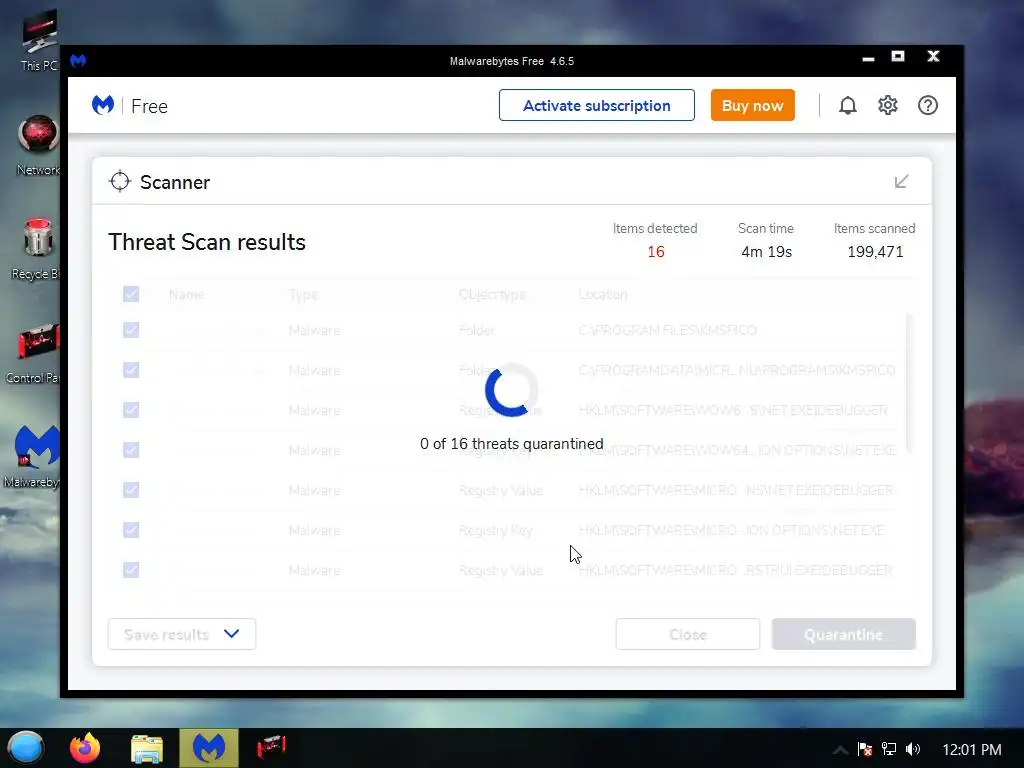Click "0 of 16 threats quarantined" text
Screen dimensions: 1024x768
511,444
